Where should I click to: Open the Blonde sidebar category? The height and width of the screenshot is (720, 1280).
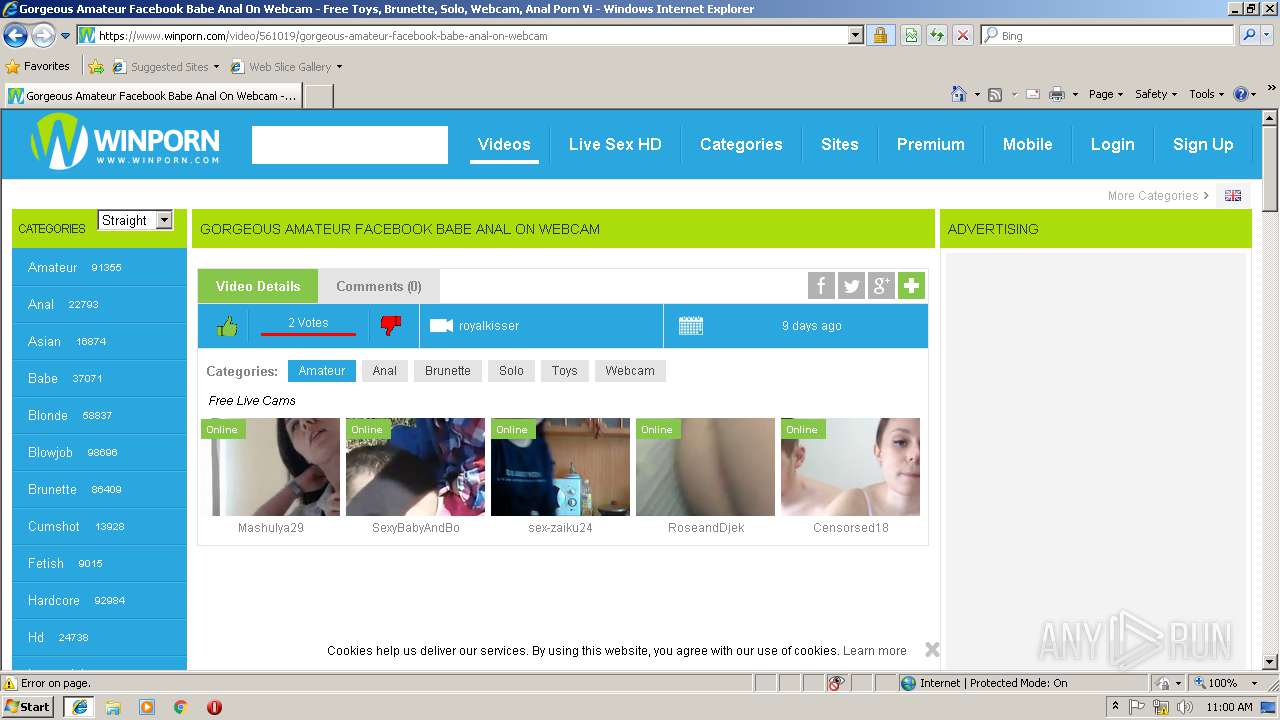click(99, 415)
